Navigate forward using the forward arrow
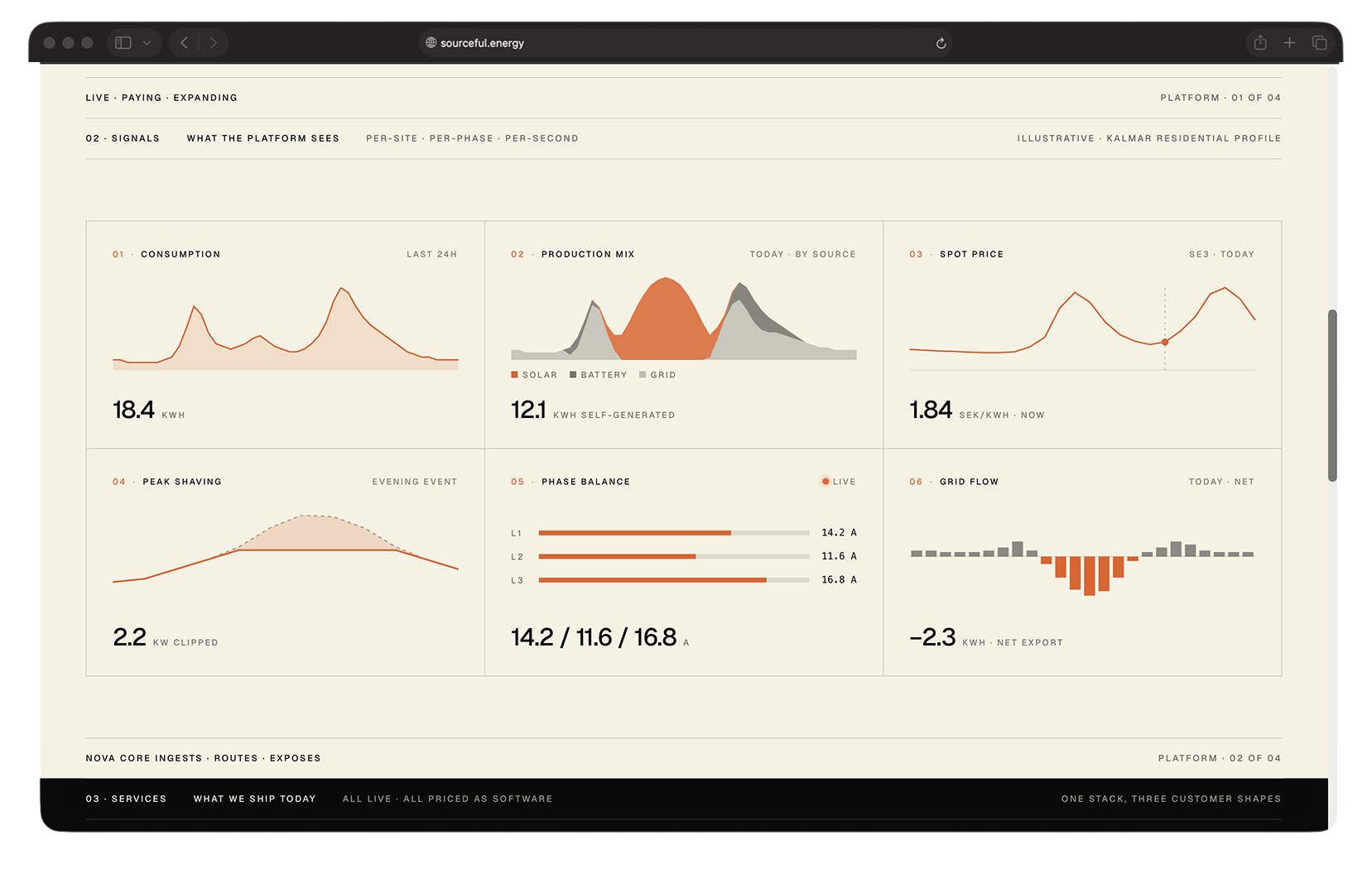 (x=214, y=42)
